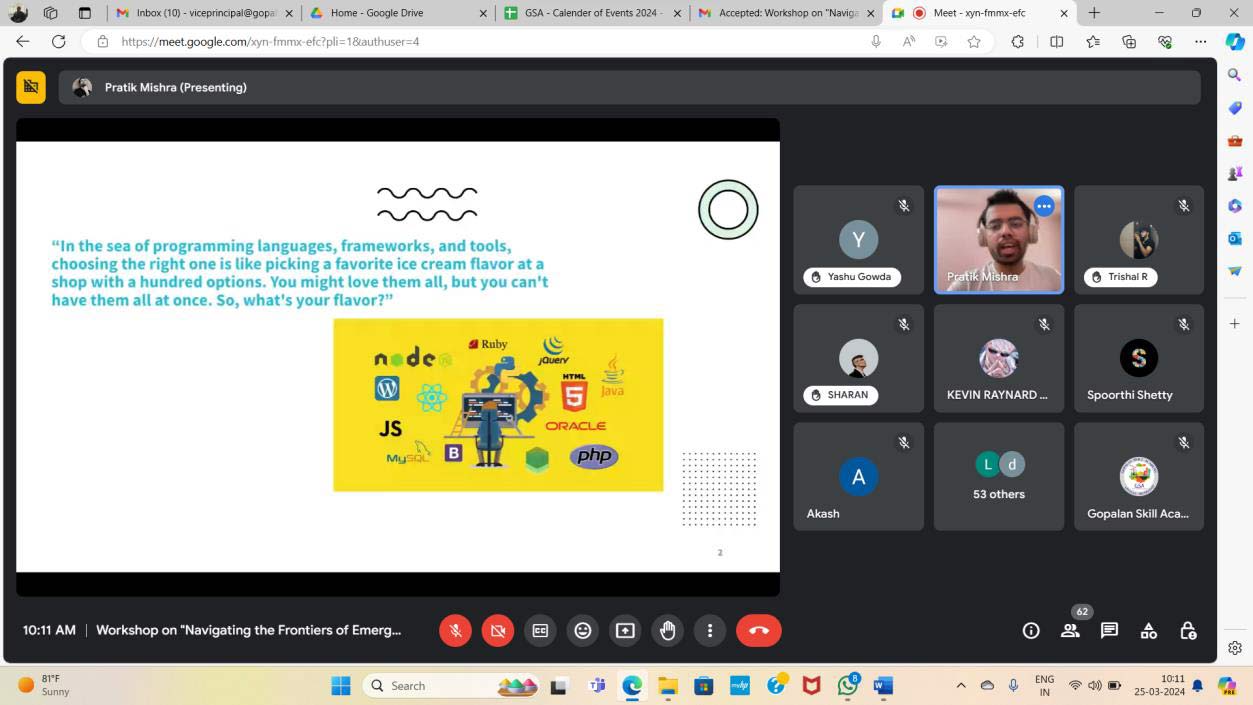Close the GSA Calender of Events tab

click(x=677, y=13)
